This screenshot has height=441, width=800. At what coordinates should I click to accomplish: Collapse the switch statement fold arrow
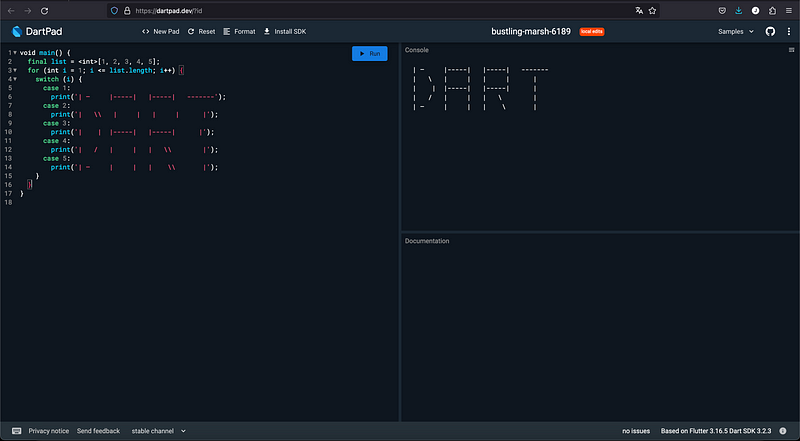coord(15,79)
